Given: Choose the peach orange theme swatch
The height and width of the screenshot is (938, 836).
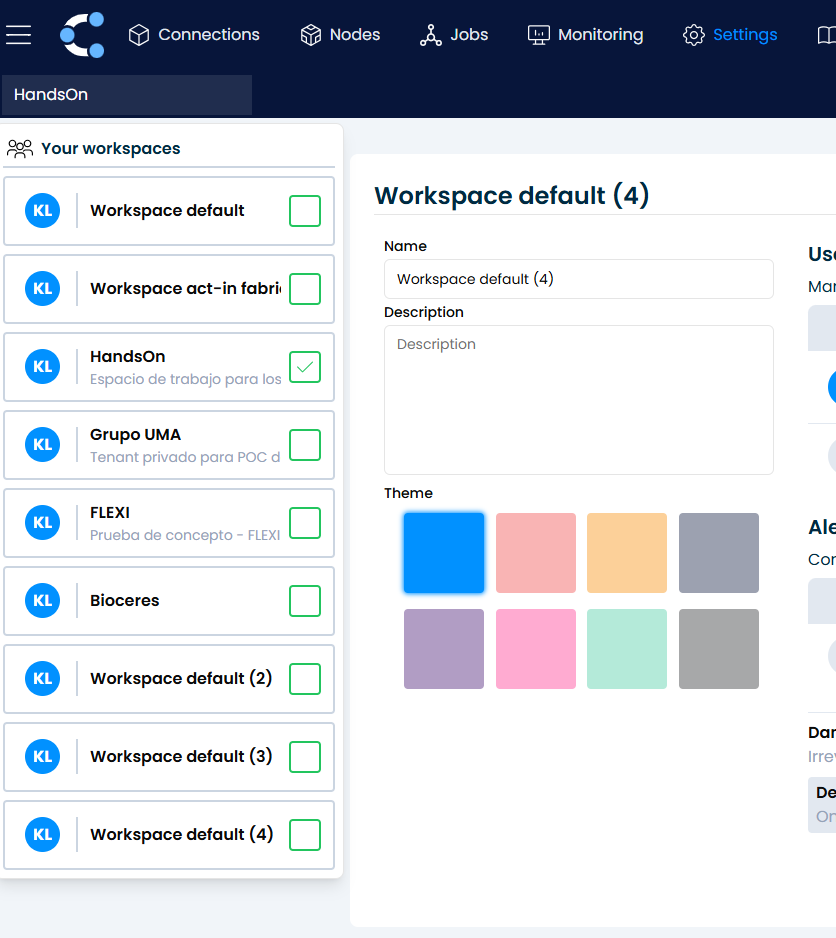Looking at the screenshot, I should coord(627,553).
